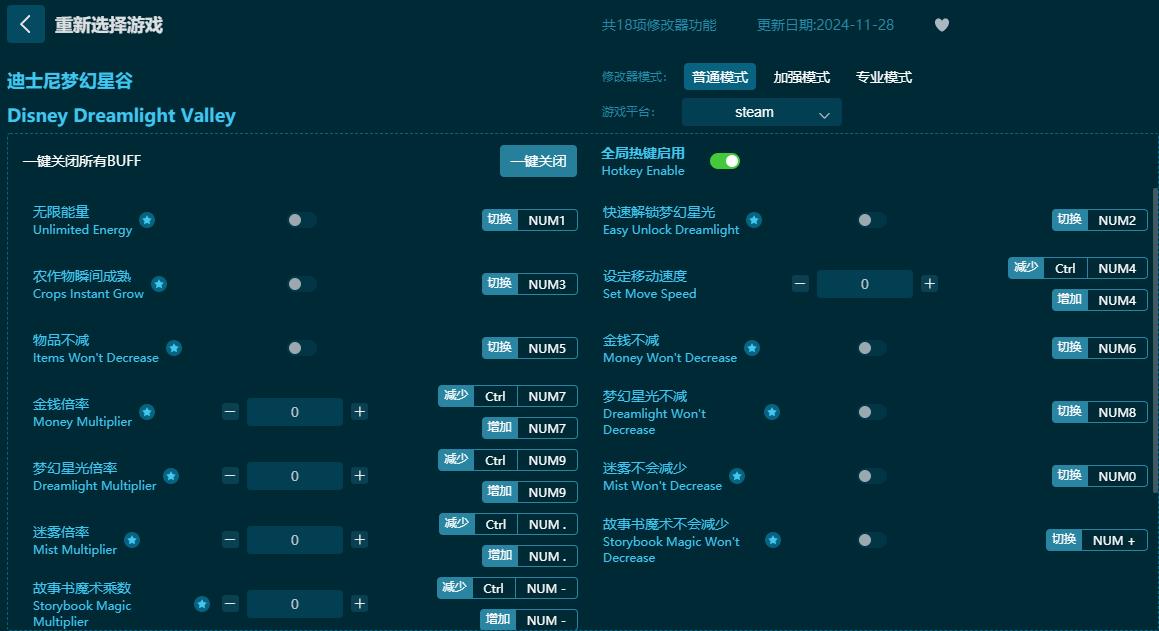Disable the 全局热键启用 Hotkey Enable switch
Image resolution: width=1159 pixels, height=631 pixels.
724,159
